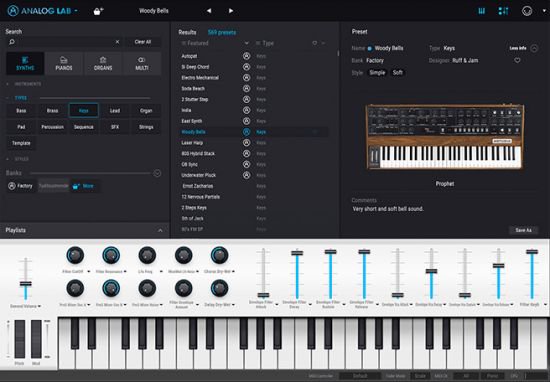Click the search input field
The image size is (550, 382).
coord(65,42)
